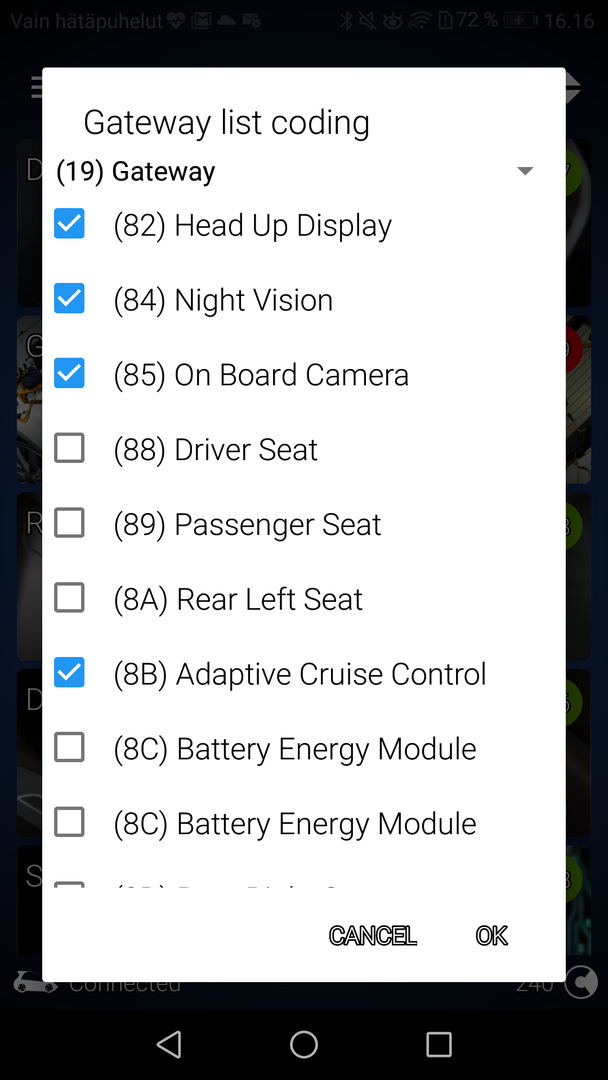Select the Night Vision list item label
Viewport: 608px width, 1080px height.
click(x=253, y=300)
